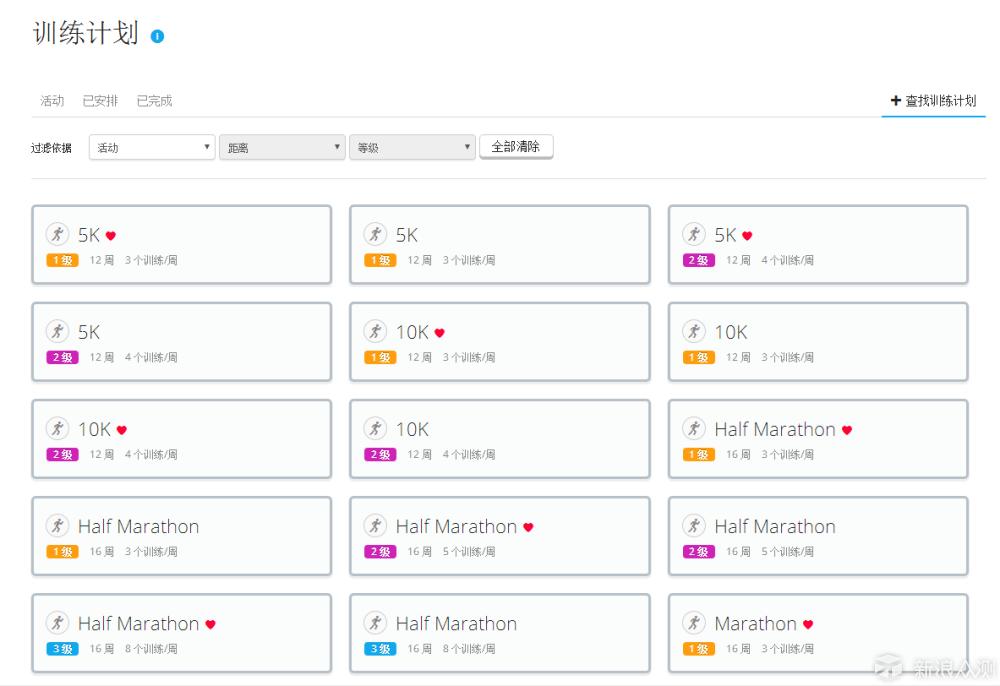Viewport: 1000px width, 686px height.
Task: Open the 活动 filter dropdown
Action: coord(152,146)
